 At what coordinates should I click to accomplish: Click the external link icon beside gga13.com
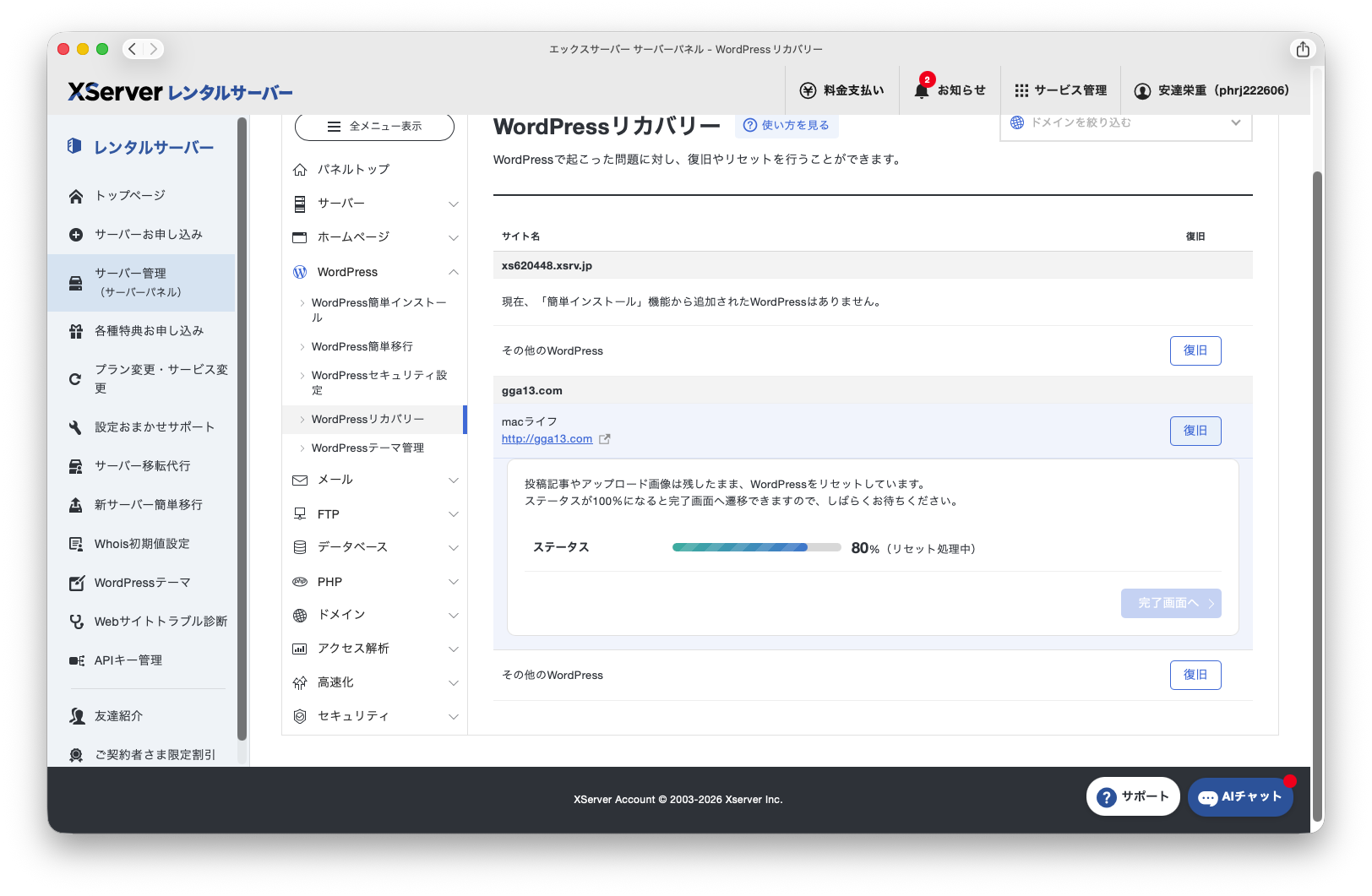(x=605, y=439)
